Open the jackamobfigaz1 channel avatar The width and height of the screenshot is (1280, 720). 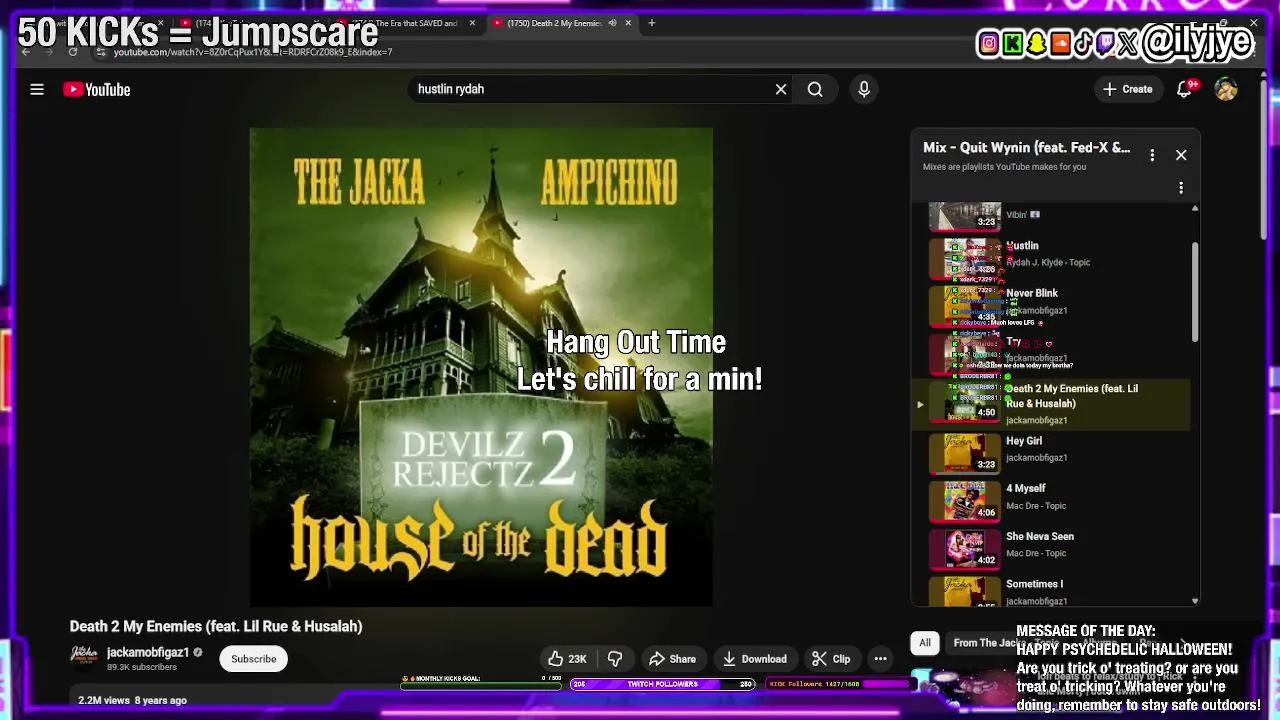click(x=84, y=655)
